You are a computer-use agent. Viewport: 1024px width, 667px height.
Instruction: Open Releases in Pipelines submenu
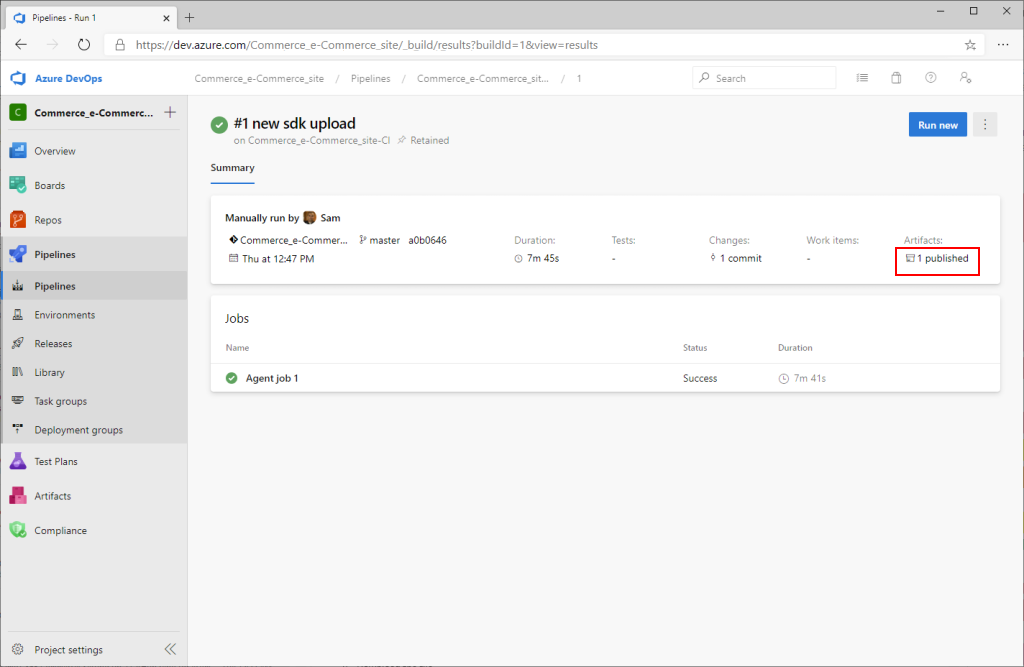[x=53, y=344]
